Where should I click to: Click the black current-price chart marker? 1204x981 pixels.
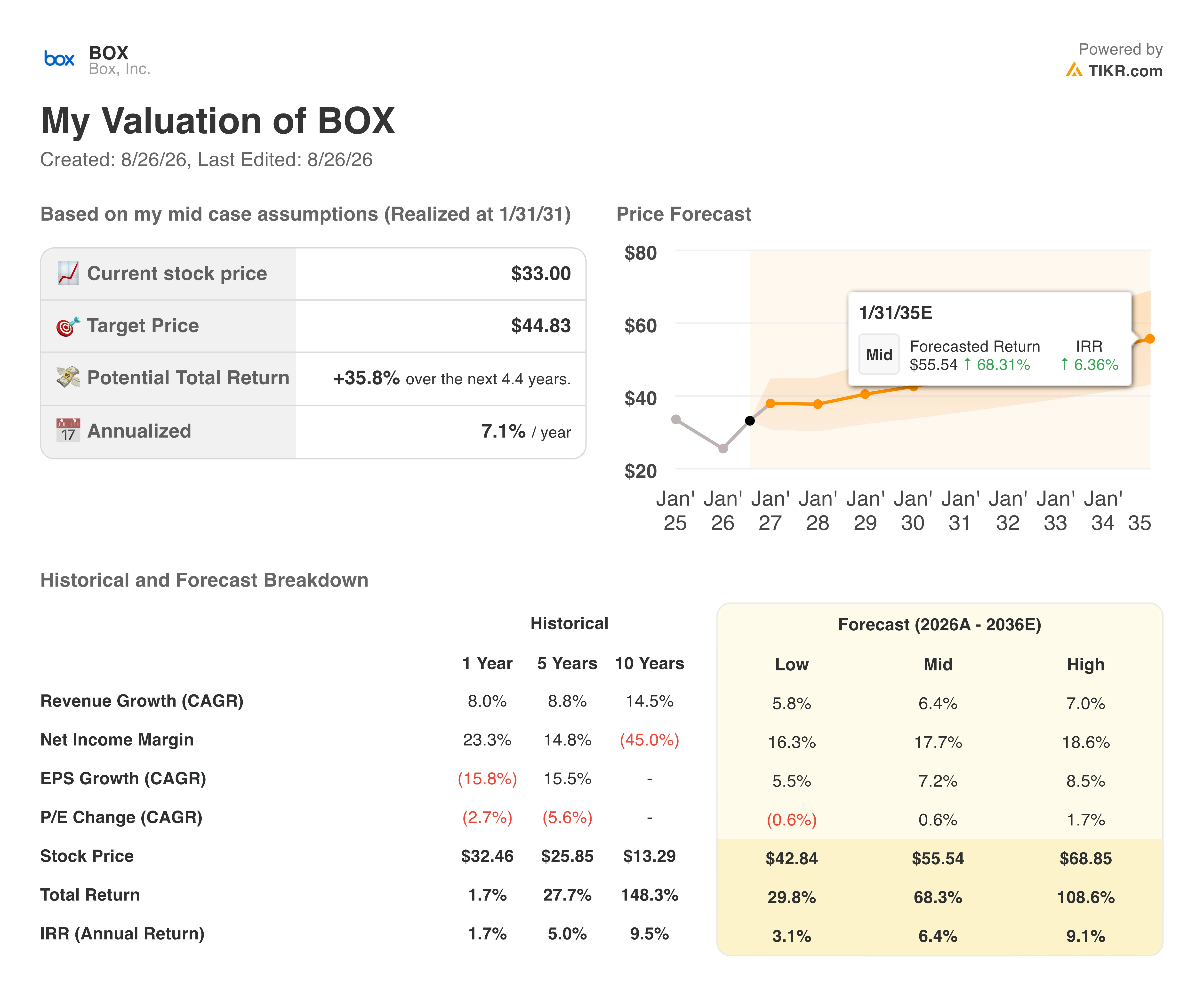[749, 420]
